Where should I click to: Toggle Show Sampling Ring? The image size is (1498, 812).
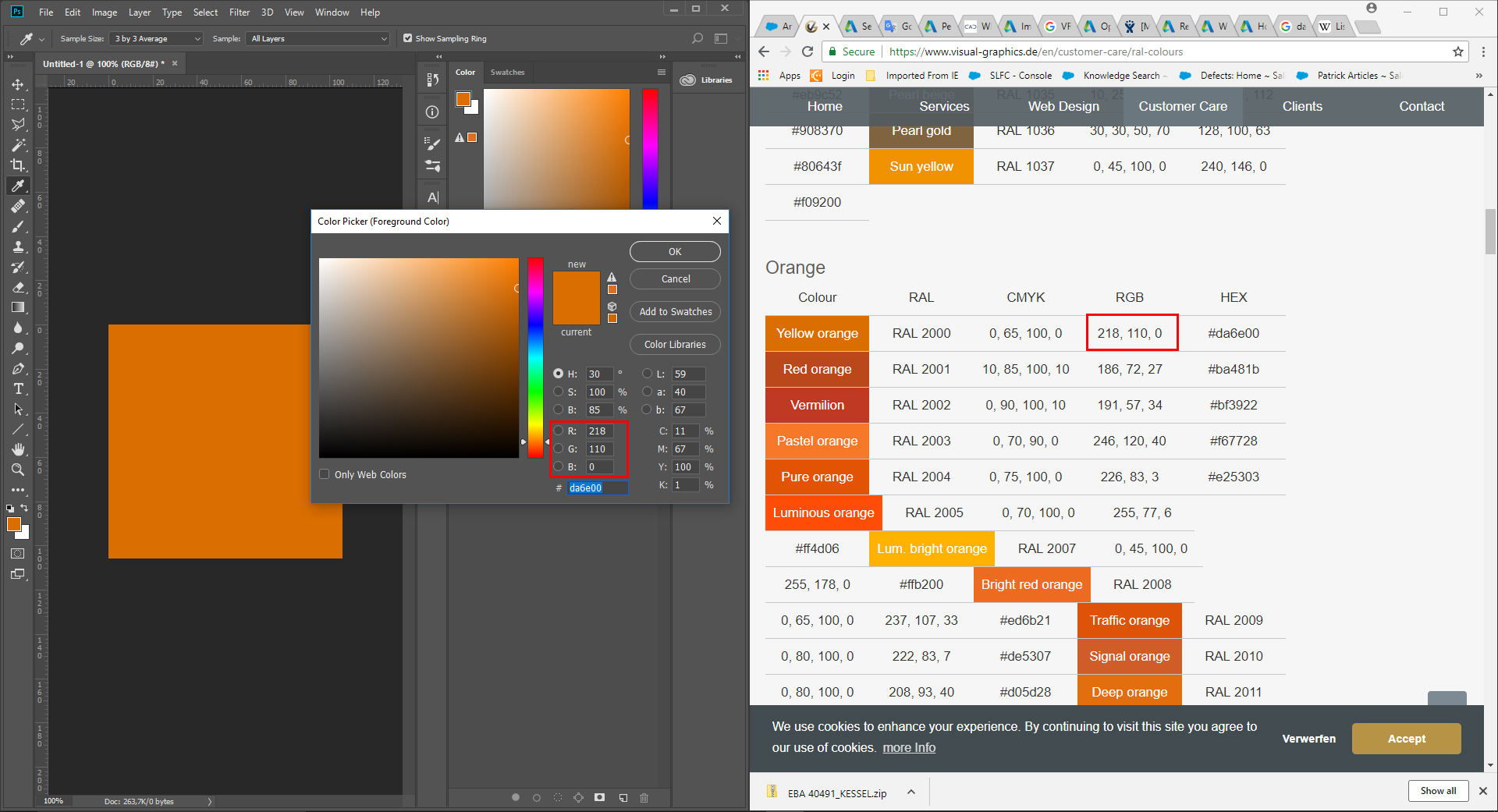point(407,37)
